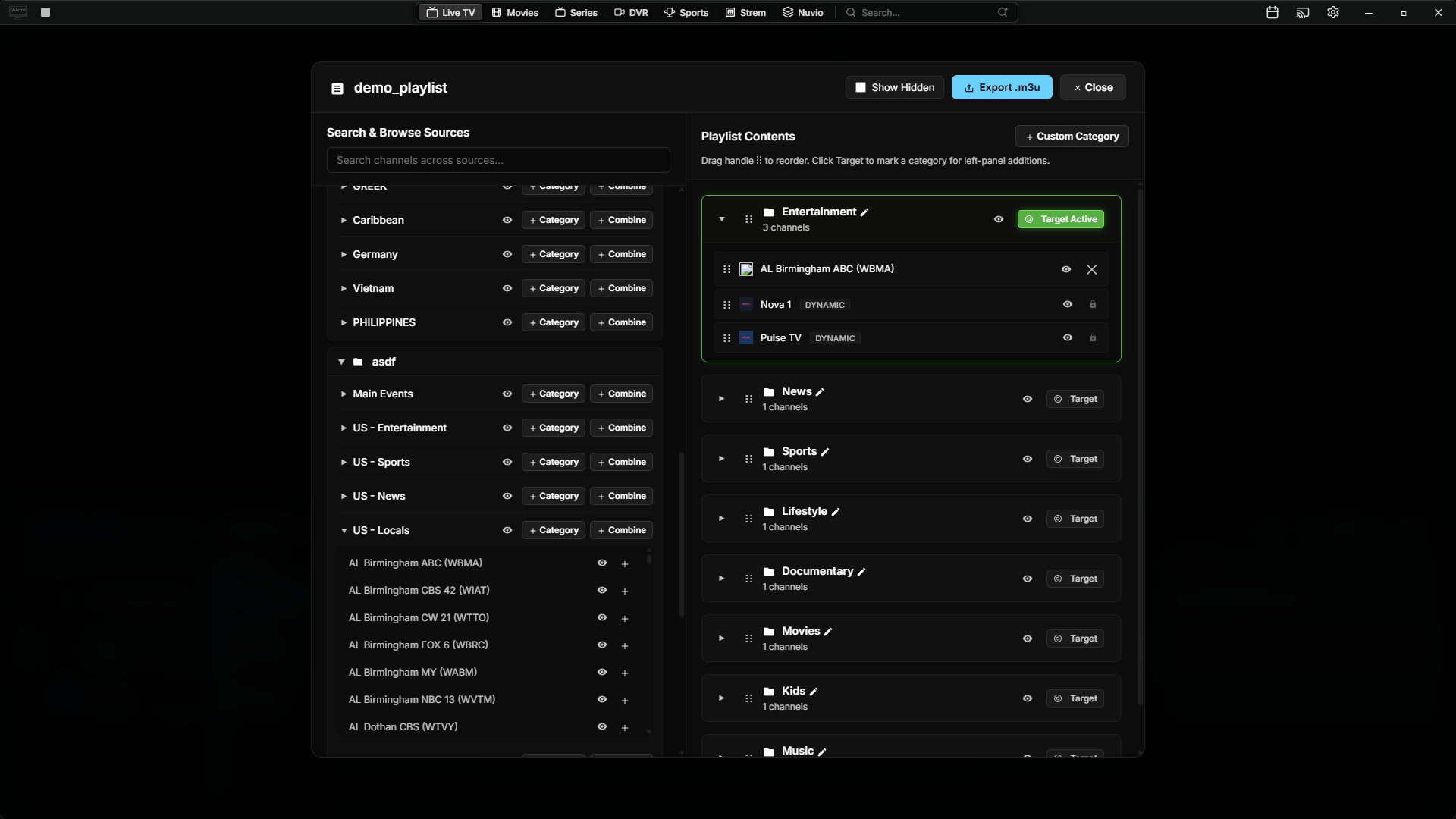Click the stop square icon in top-left corner

(45, 12)
